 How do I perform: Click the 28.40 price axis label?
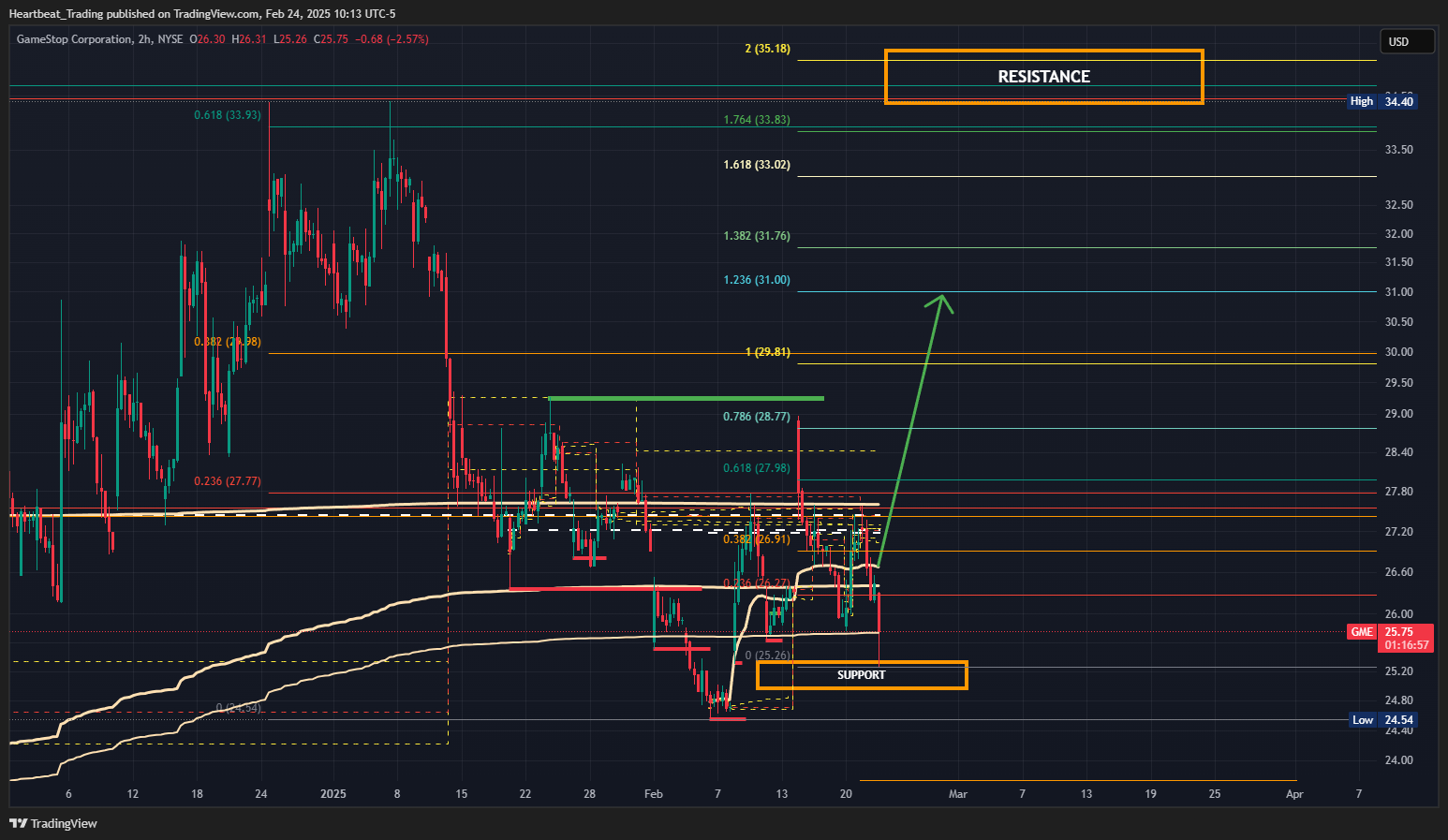pyautogui.click(x=1398, y=452)
